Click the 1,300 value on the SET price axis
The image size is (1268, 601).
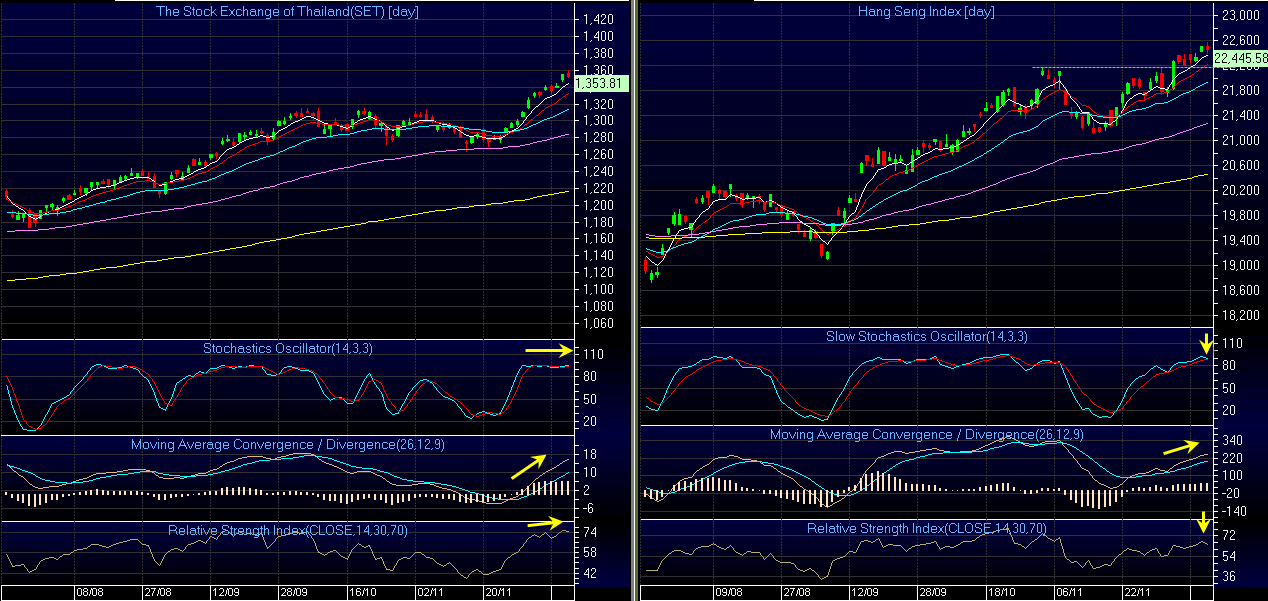597,121
